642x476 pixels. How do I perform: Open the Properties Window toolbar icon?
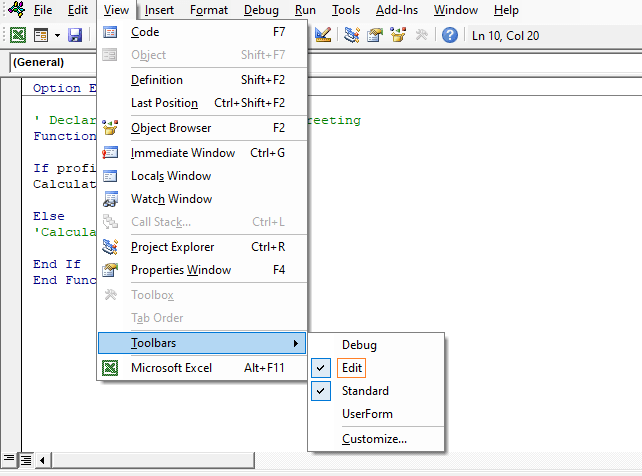[375, 35]
